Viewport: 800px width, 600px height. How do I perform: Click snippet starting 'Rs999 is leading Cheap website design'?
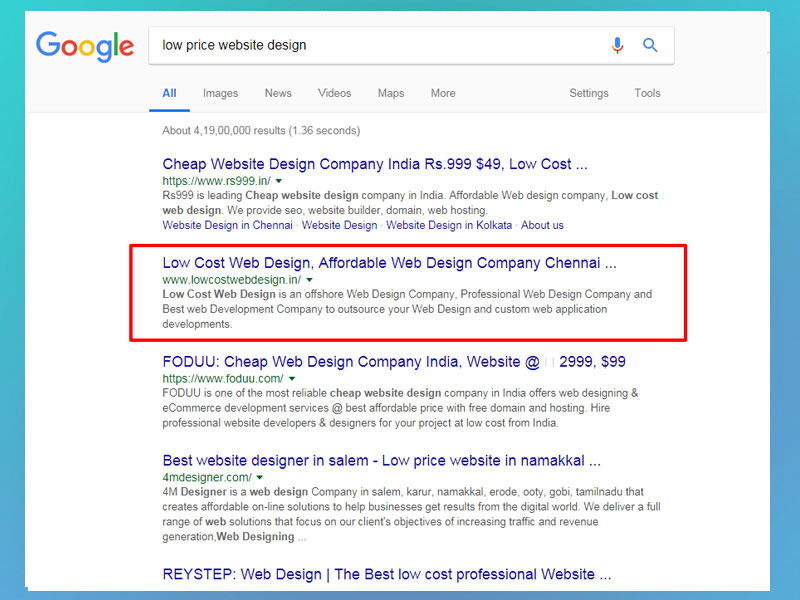[410, 203]
